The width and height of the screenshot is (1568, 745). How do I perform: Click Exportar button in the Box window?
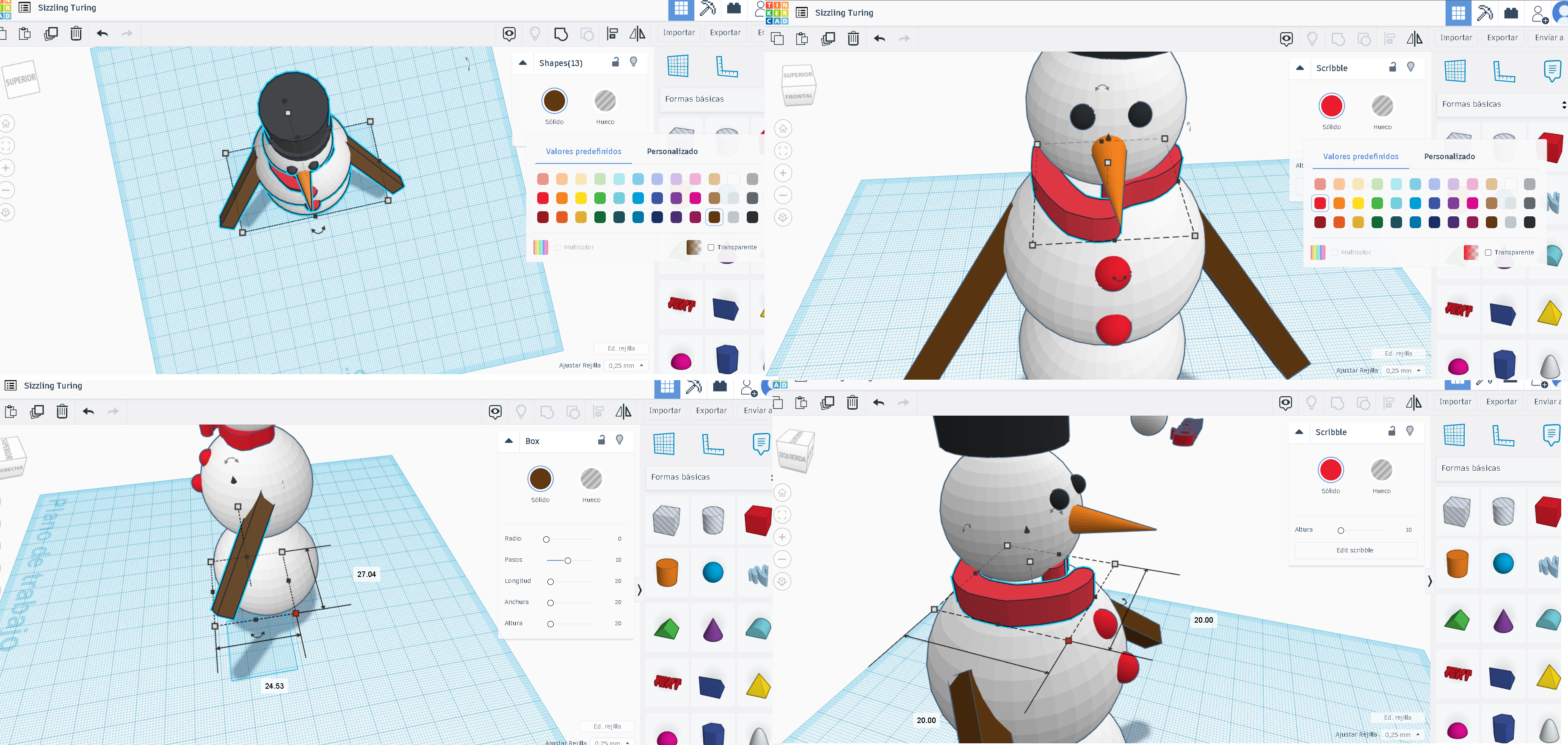[711, 411]
